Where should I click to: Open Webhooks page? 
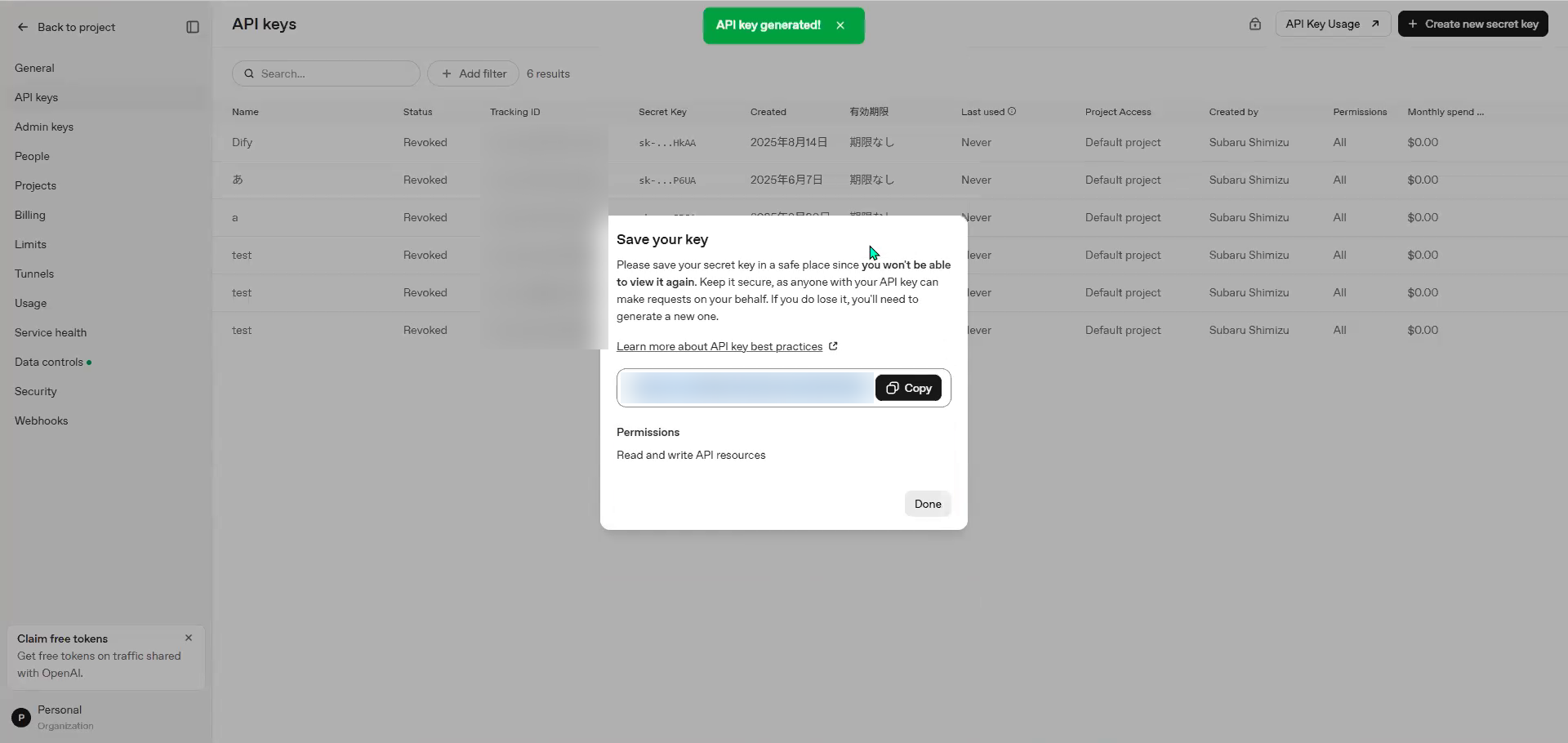click(x=41, y=420)
